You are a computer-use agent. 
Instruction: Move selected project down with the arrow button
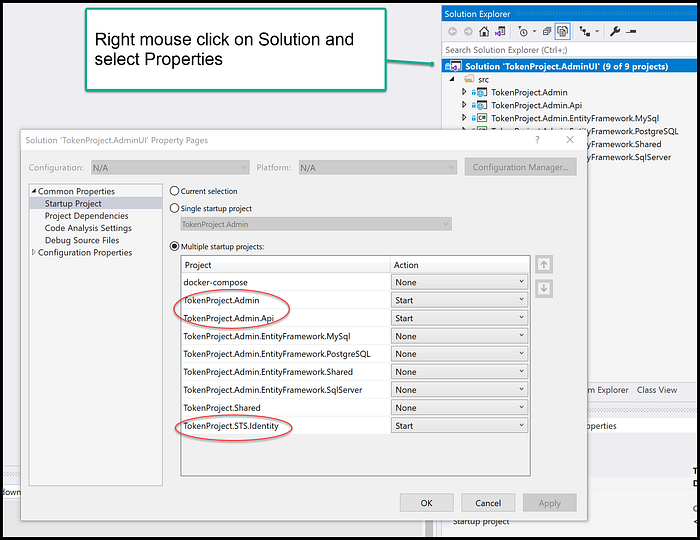pos(544,288)
